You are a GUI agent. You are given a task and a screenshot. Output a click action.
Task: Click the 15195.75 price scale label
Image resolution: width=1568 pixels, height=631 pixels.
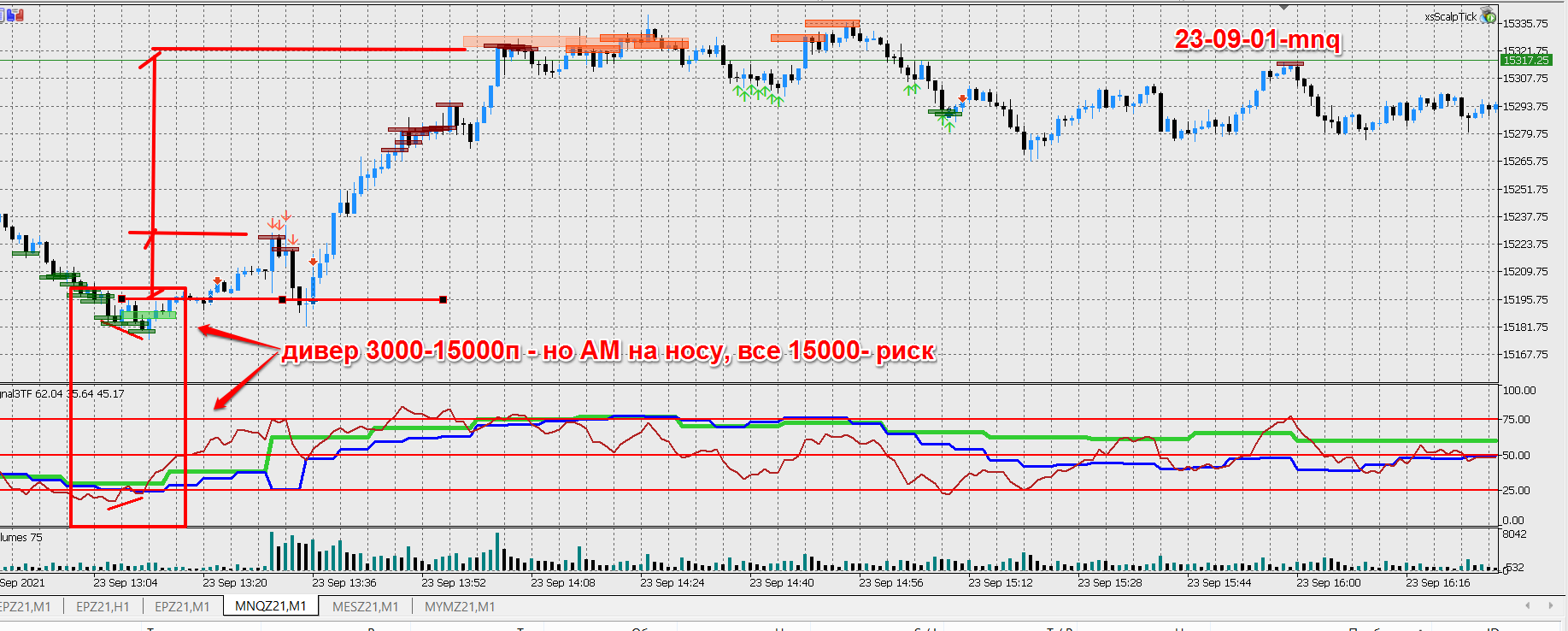(x=1525, y=299)
